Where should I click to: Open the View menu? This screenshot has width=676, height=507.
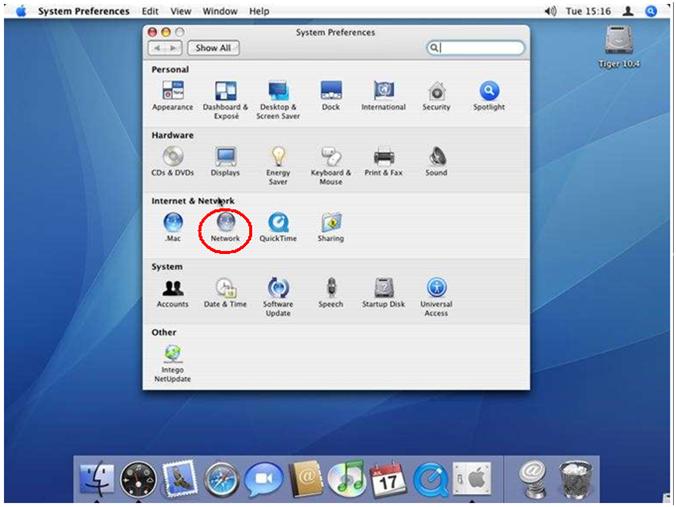[181, 11]
